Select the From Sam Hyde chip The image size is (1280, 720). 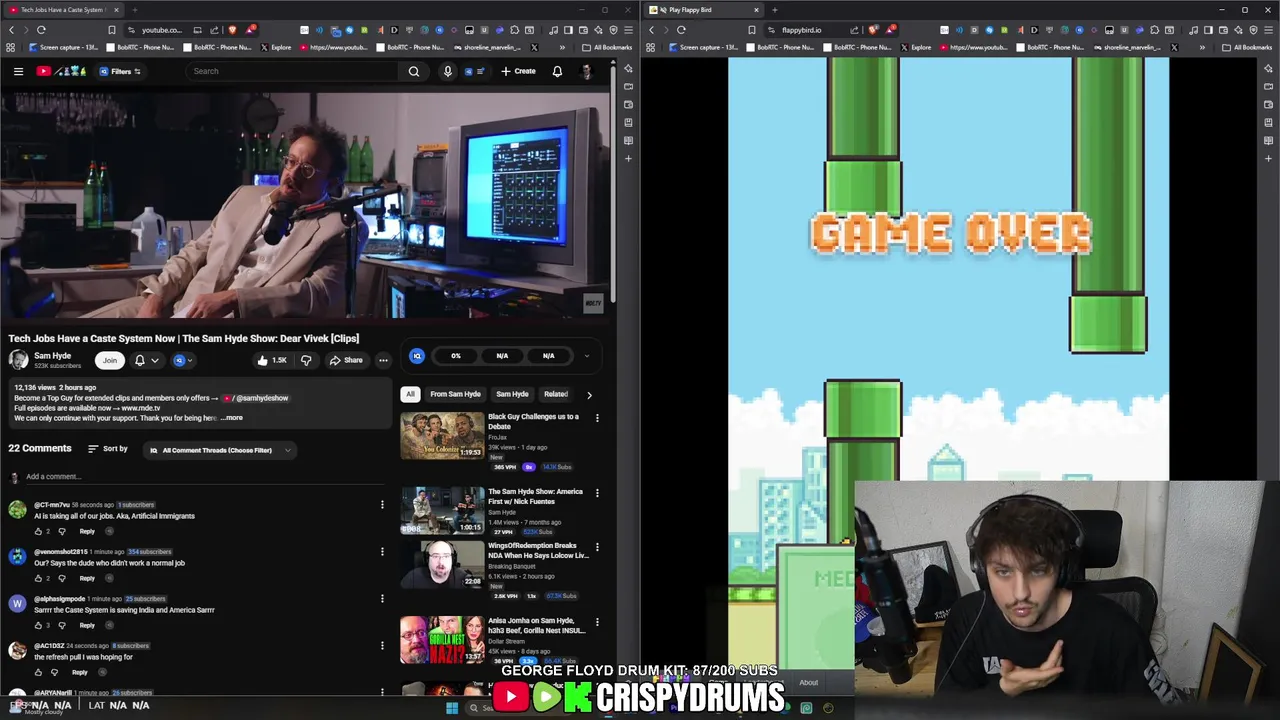(x=455, y=394)
